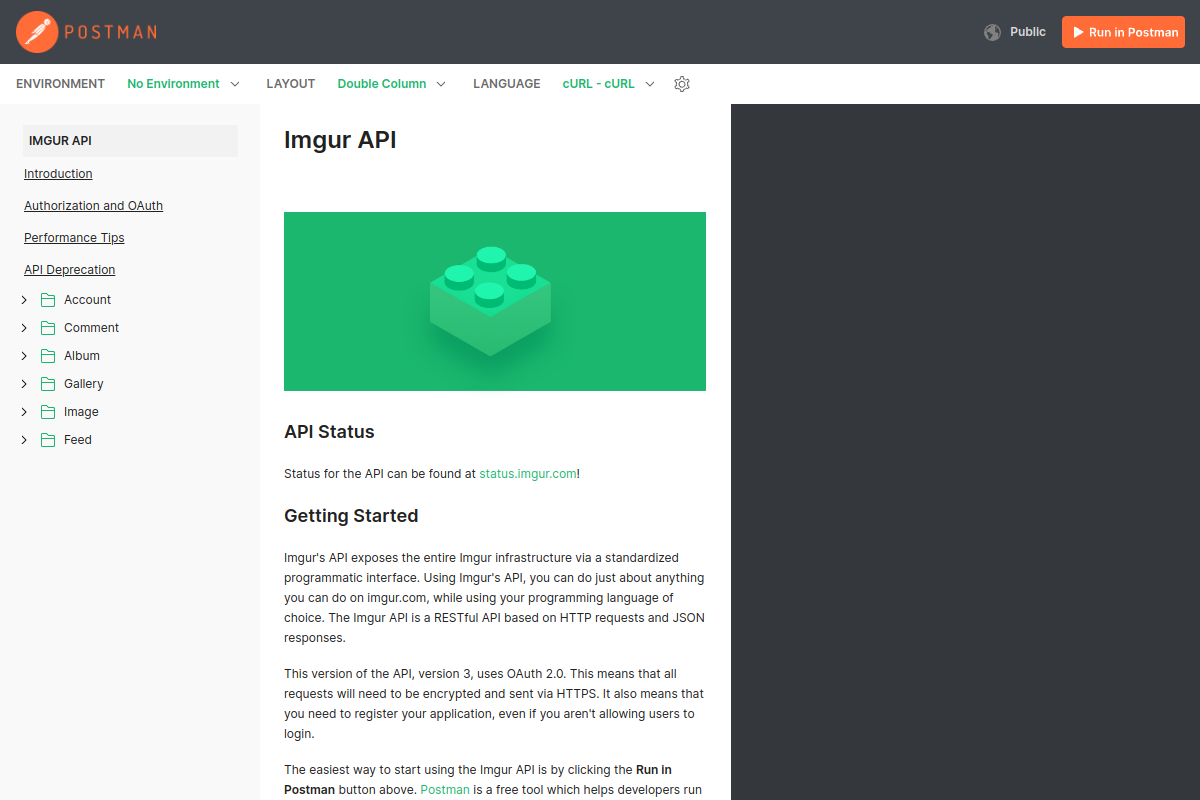
Task: Go to Introduction section link
Action: [58, 174]
